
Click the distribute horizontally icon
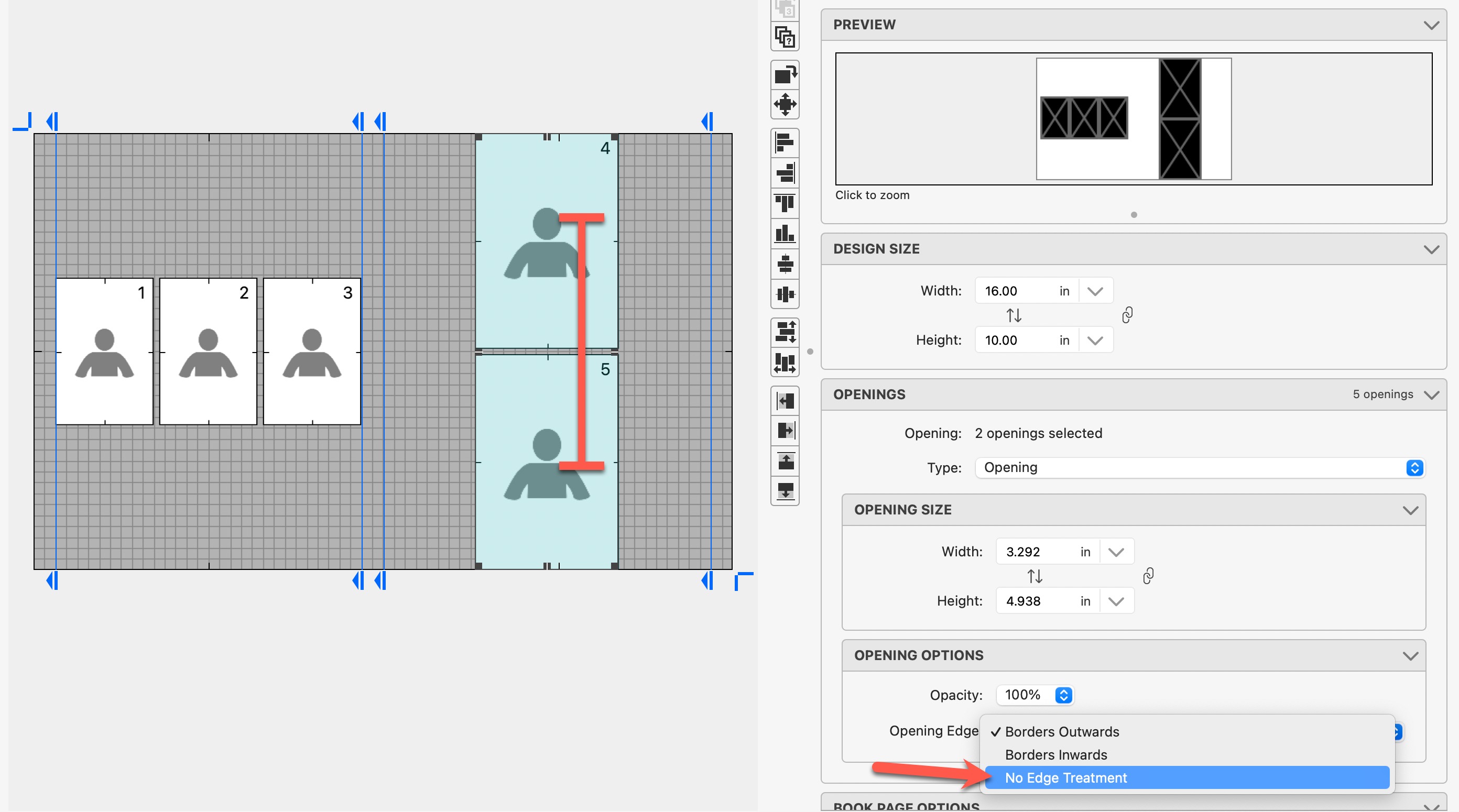click(785, 363)
